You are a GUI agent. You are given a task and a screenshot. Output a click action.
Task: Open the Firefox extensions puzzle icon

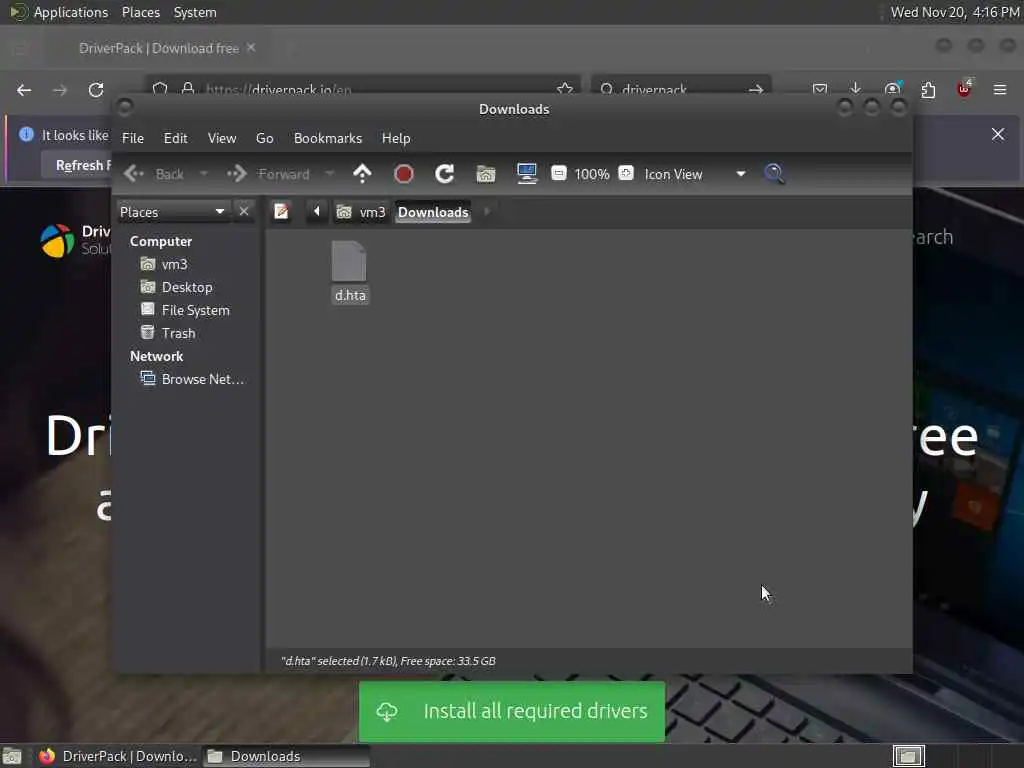point(928,89)
